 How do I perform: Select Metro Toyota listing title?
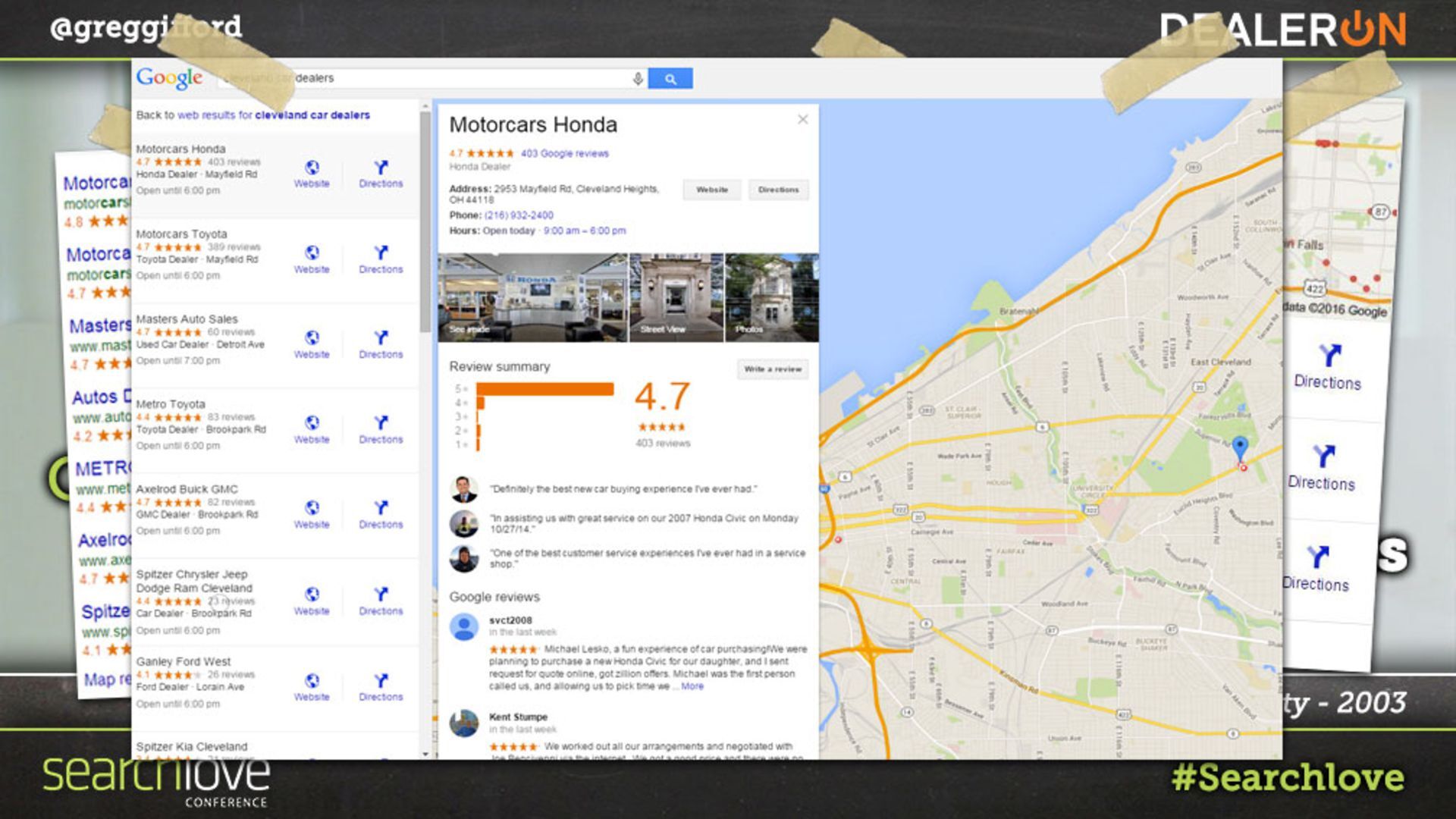tap(171, 404)
